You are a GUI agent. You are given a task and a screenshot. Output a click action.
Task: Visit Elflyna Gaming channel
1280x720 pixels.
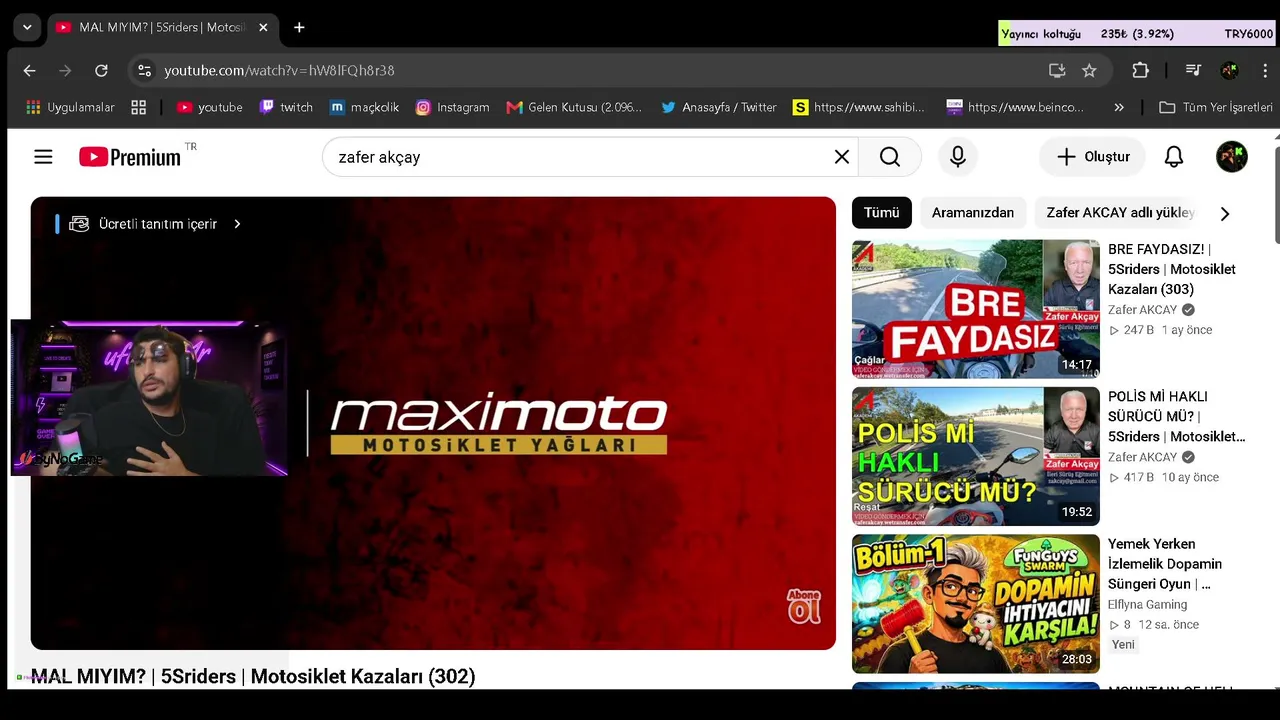[1147, 605]
